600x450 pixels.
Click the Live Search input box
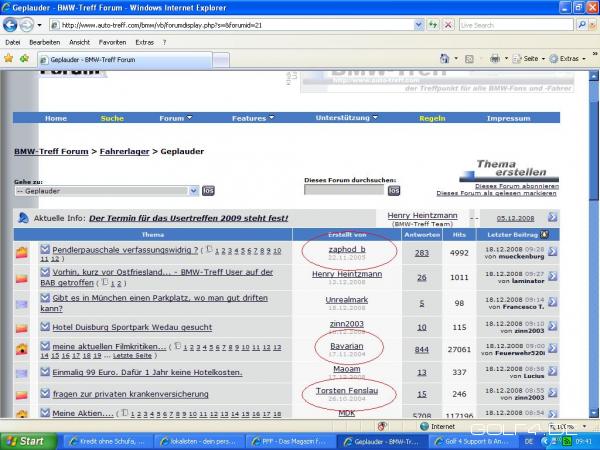point(516,25)
